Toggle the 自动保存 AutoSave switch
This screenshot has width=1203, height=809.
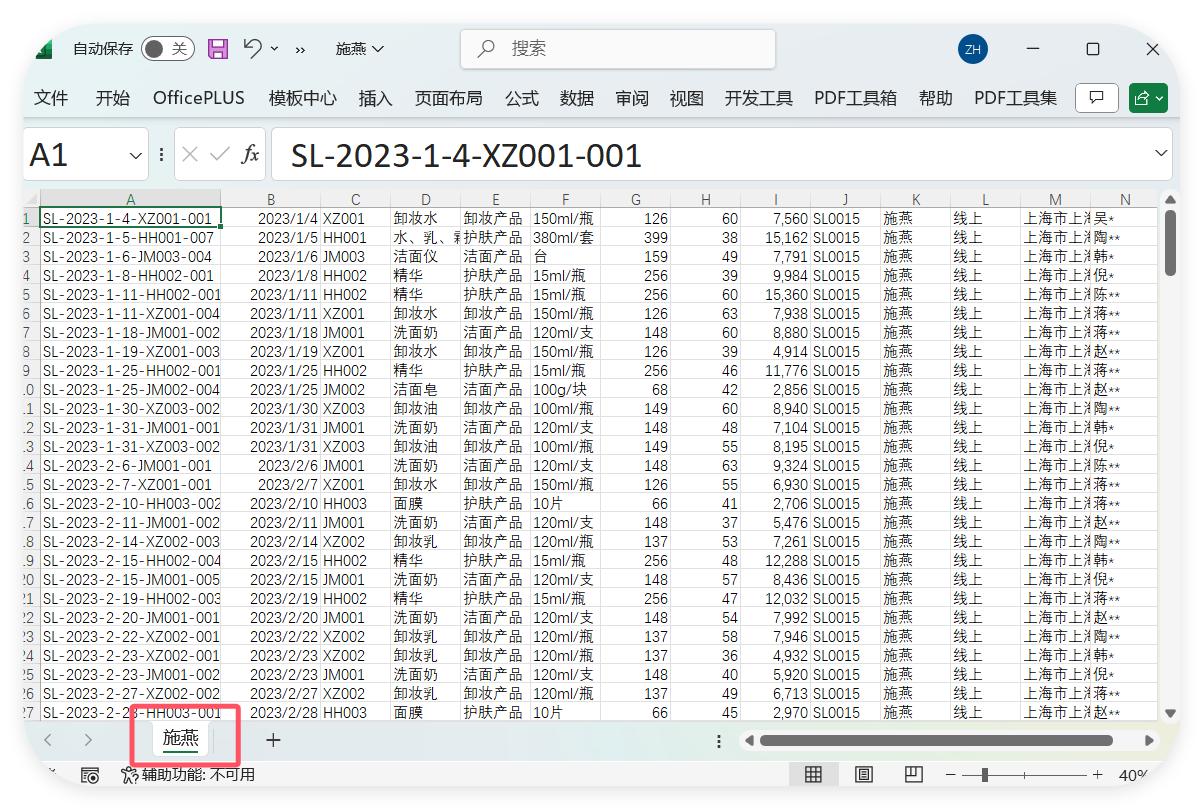pyautogui.click(x=166, y=48)
